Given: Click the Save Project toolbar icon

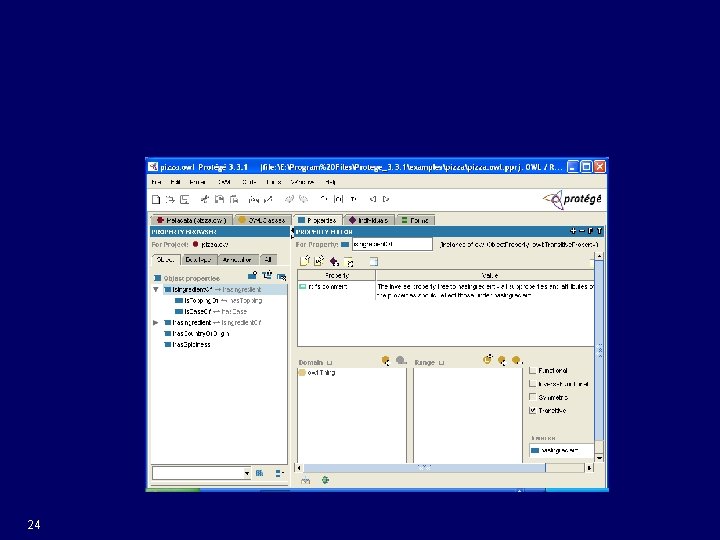Looking at the screenshot, I should coord(185,199).
